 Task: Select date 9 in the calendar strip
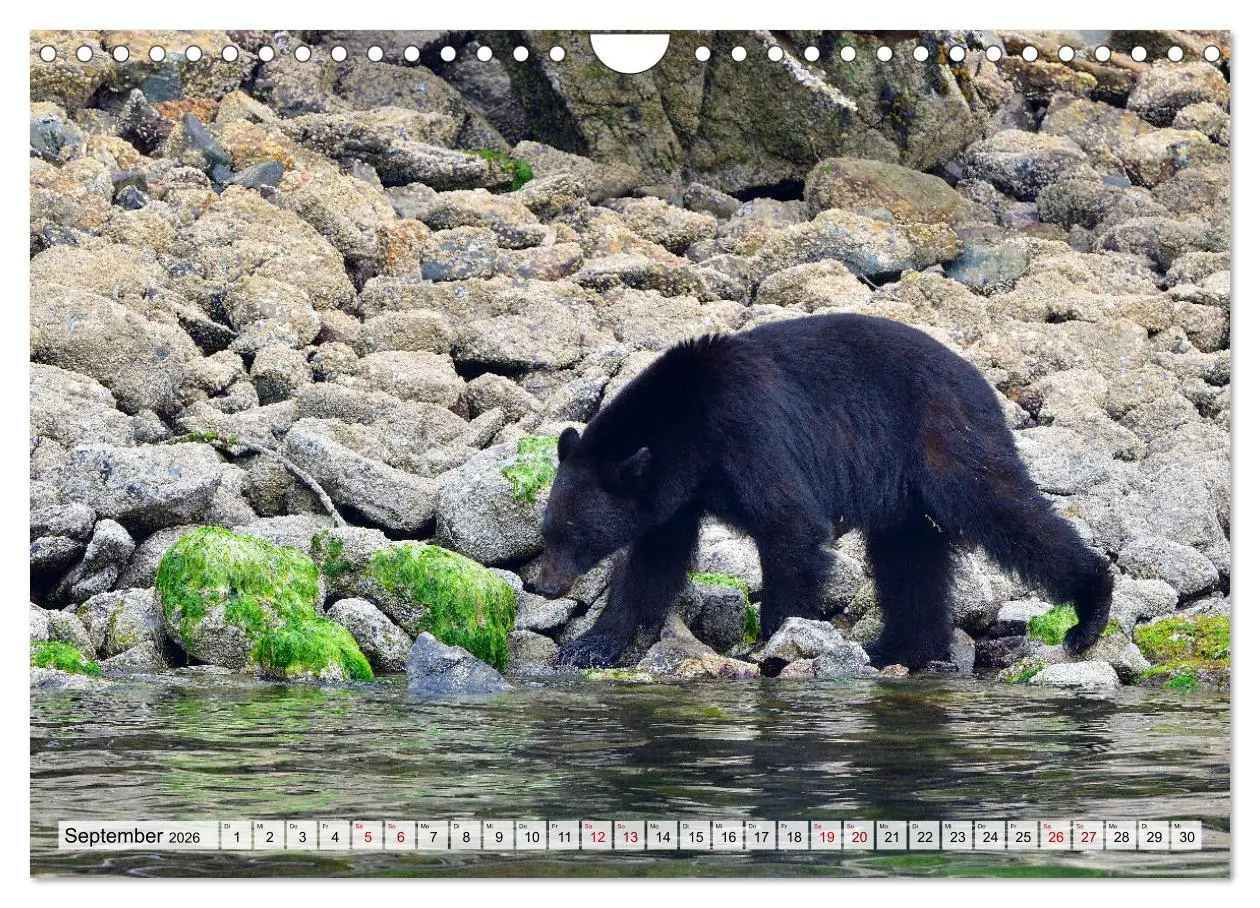(x=498, y=836)
